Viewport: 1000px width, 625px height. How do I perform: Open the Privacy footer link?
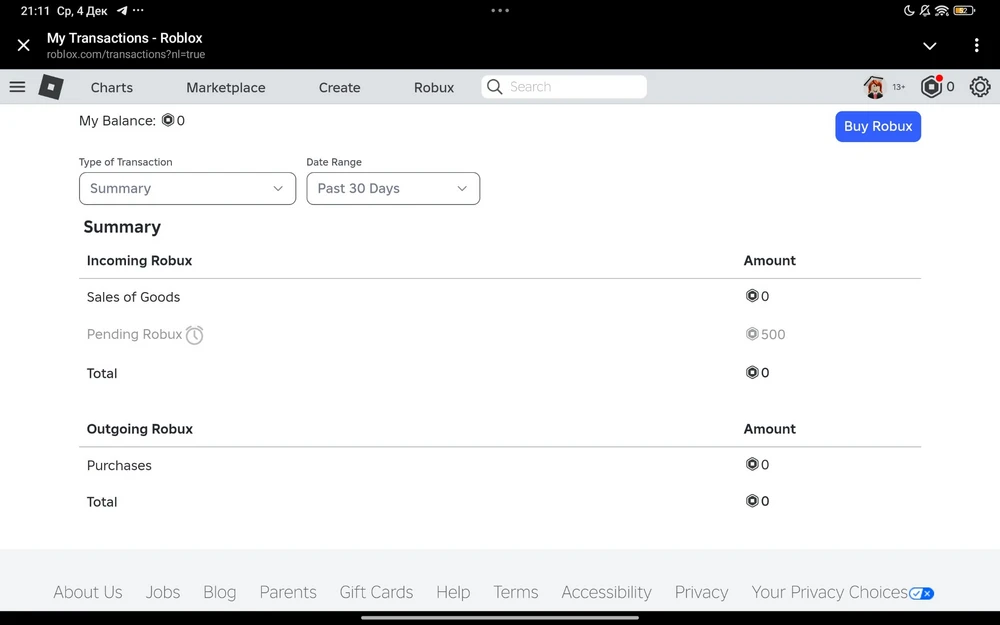point(702,592)
